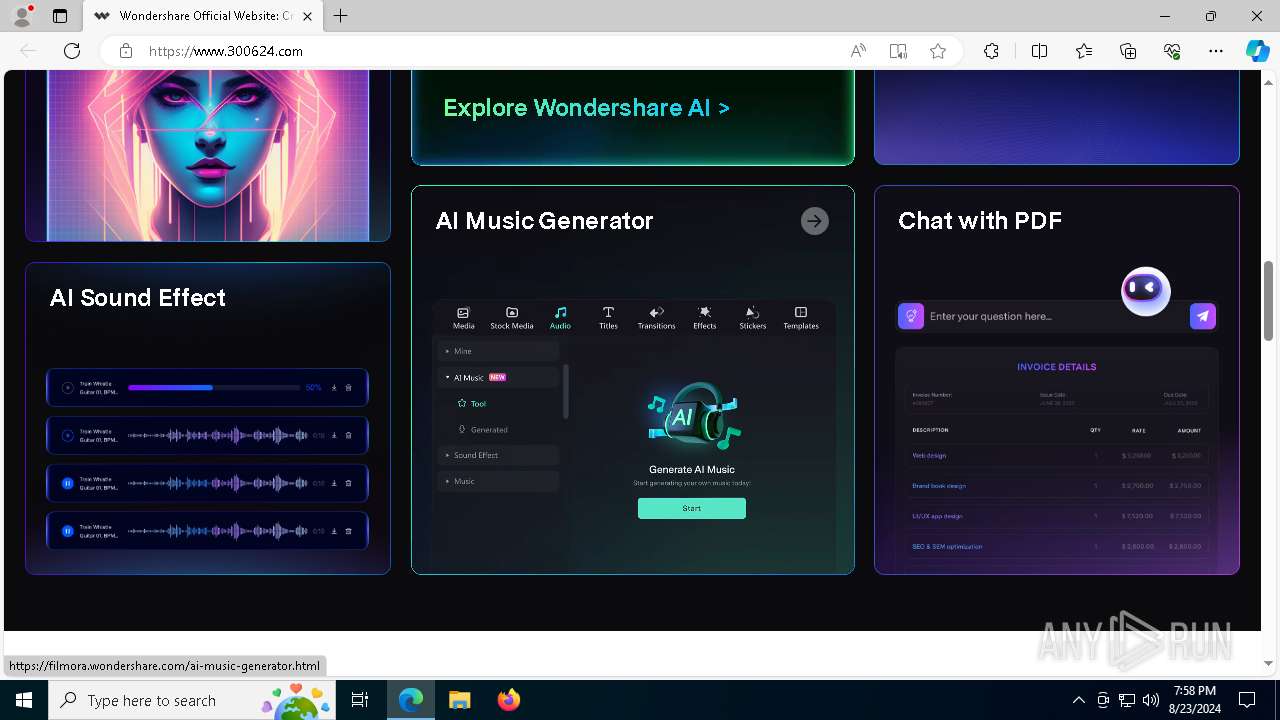Expand the Sound Effect item
Screen dimensions: 1280x720
[x=498, y=455]
